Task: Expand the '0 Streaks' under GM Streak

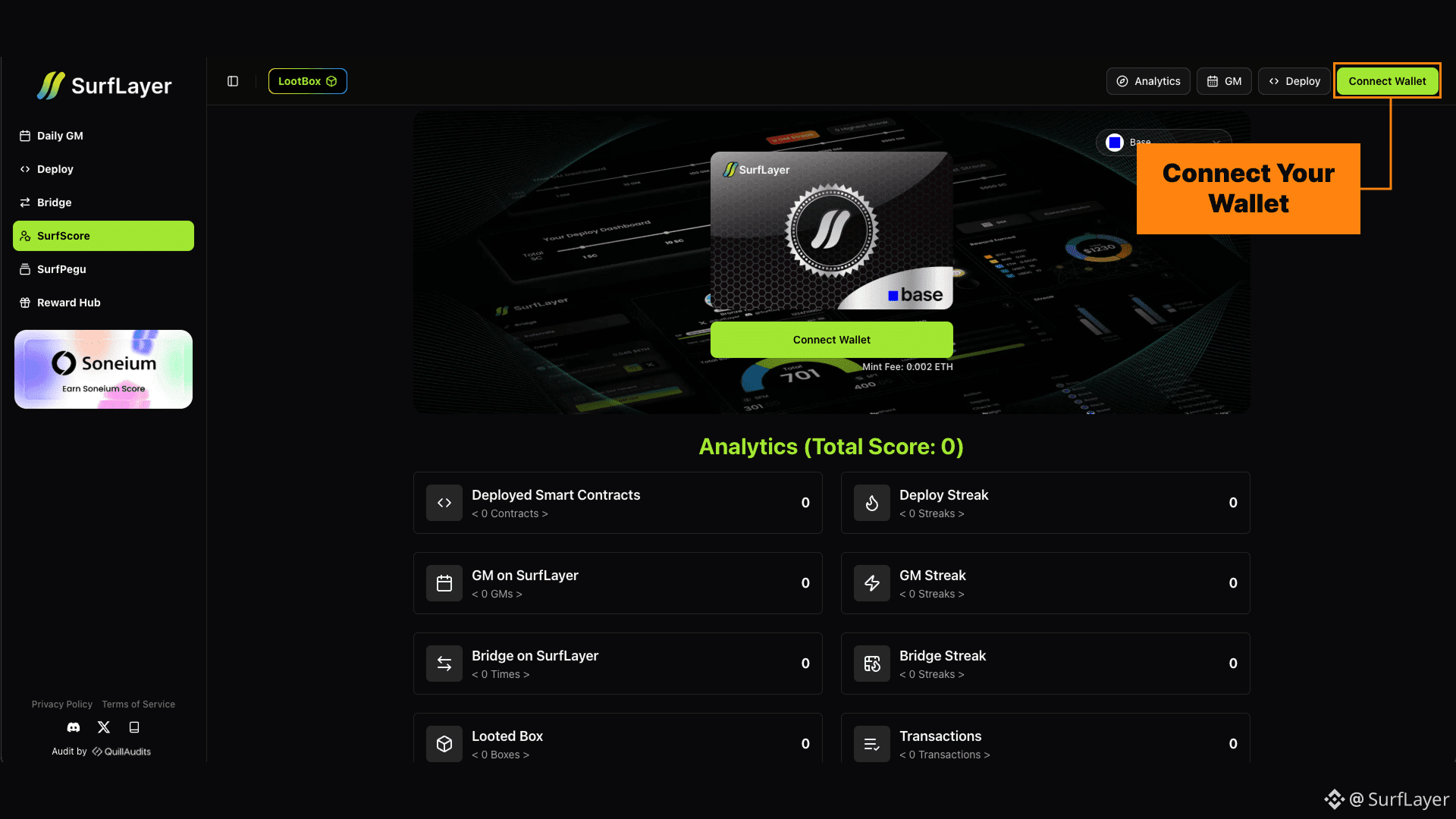Action: pos(931,595)
